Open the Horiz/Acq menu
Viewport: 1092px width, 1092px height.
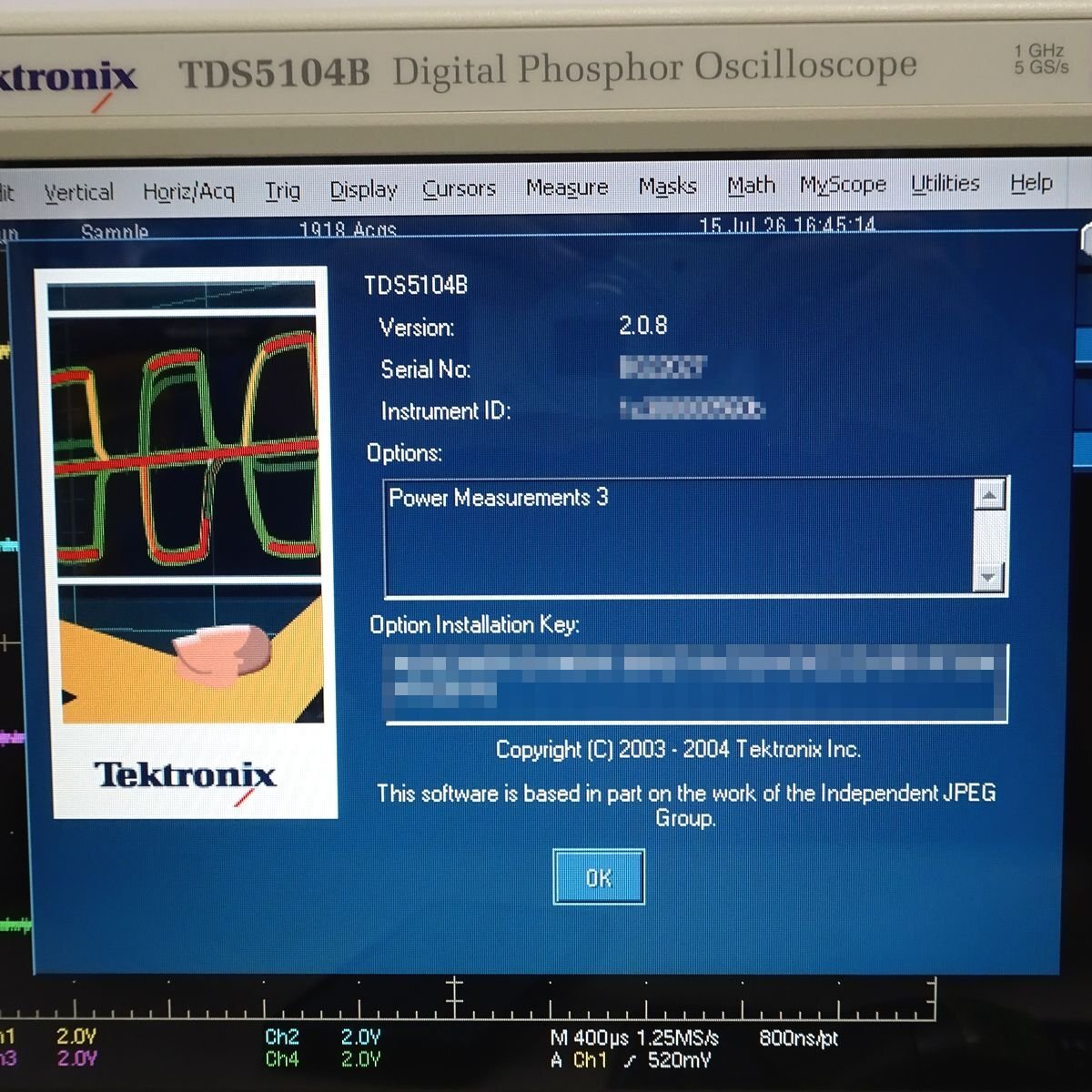tap(188, 191)
